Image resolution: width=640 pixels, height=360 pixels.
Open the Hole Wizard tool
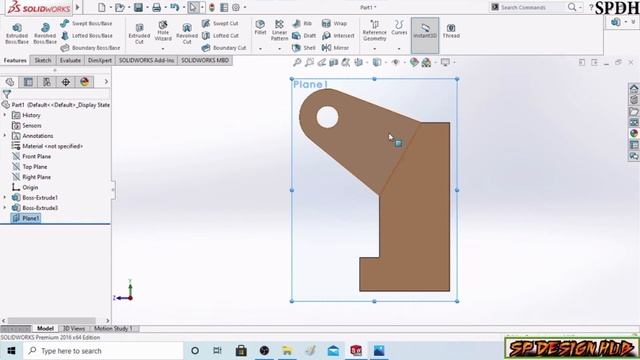(x=163, y=31)
